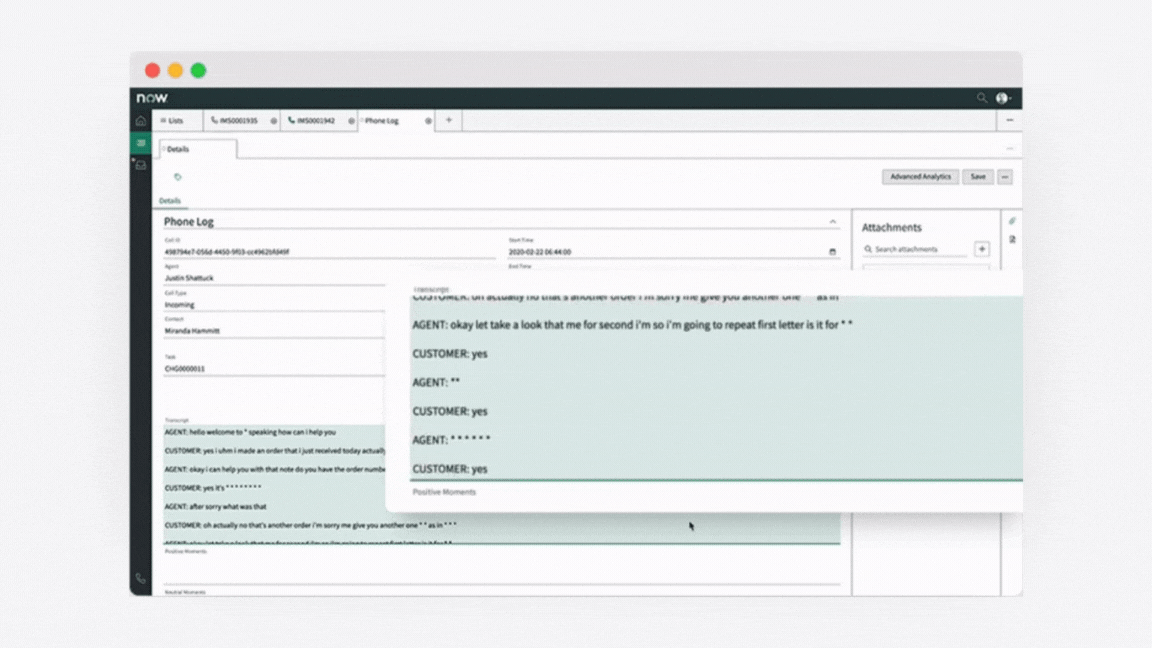Click the calendar icon next to Start Time
The width and height of the screenshot is (1152, 648).
pos(832,252)
